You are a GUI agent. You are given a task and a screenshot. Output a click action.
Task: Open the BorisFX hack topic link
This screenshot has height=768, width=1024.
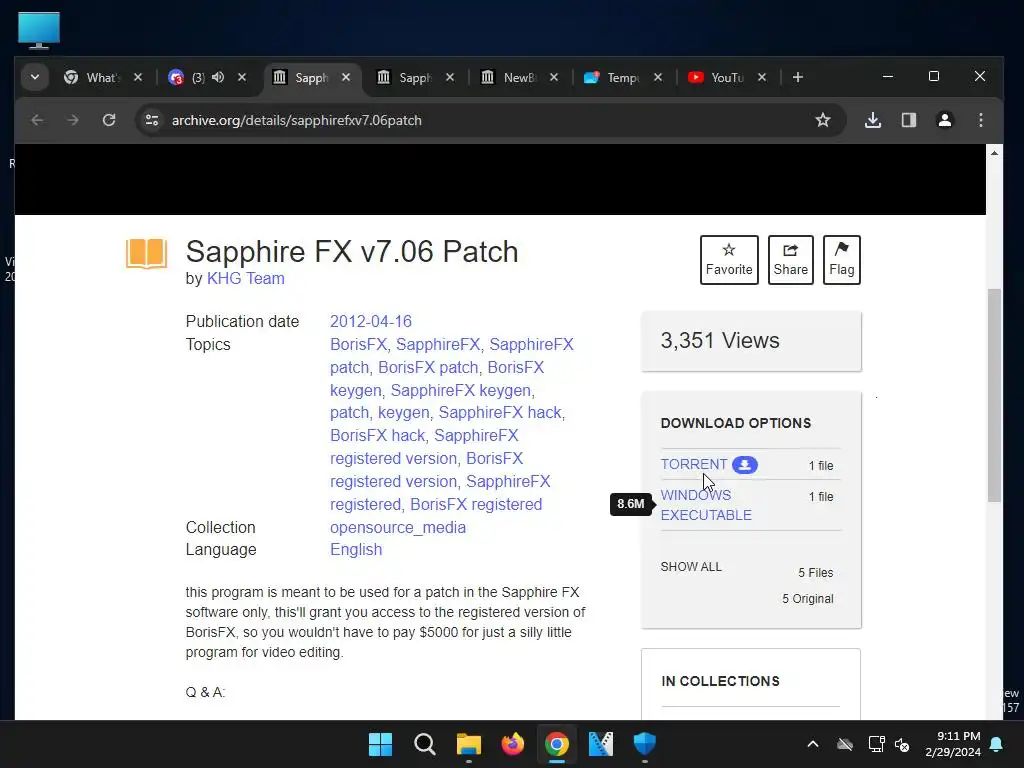click(x=377, y=435)
